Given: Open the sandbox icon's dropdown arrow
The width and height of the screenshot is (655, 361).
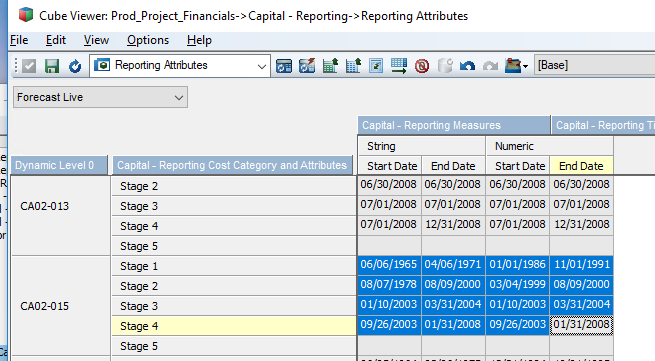Looking at the screenshot, I should (x=525, y=66).
